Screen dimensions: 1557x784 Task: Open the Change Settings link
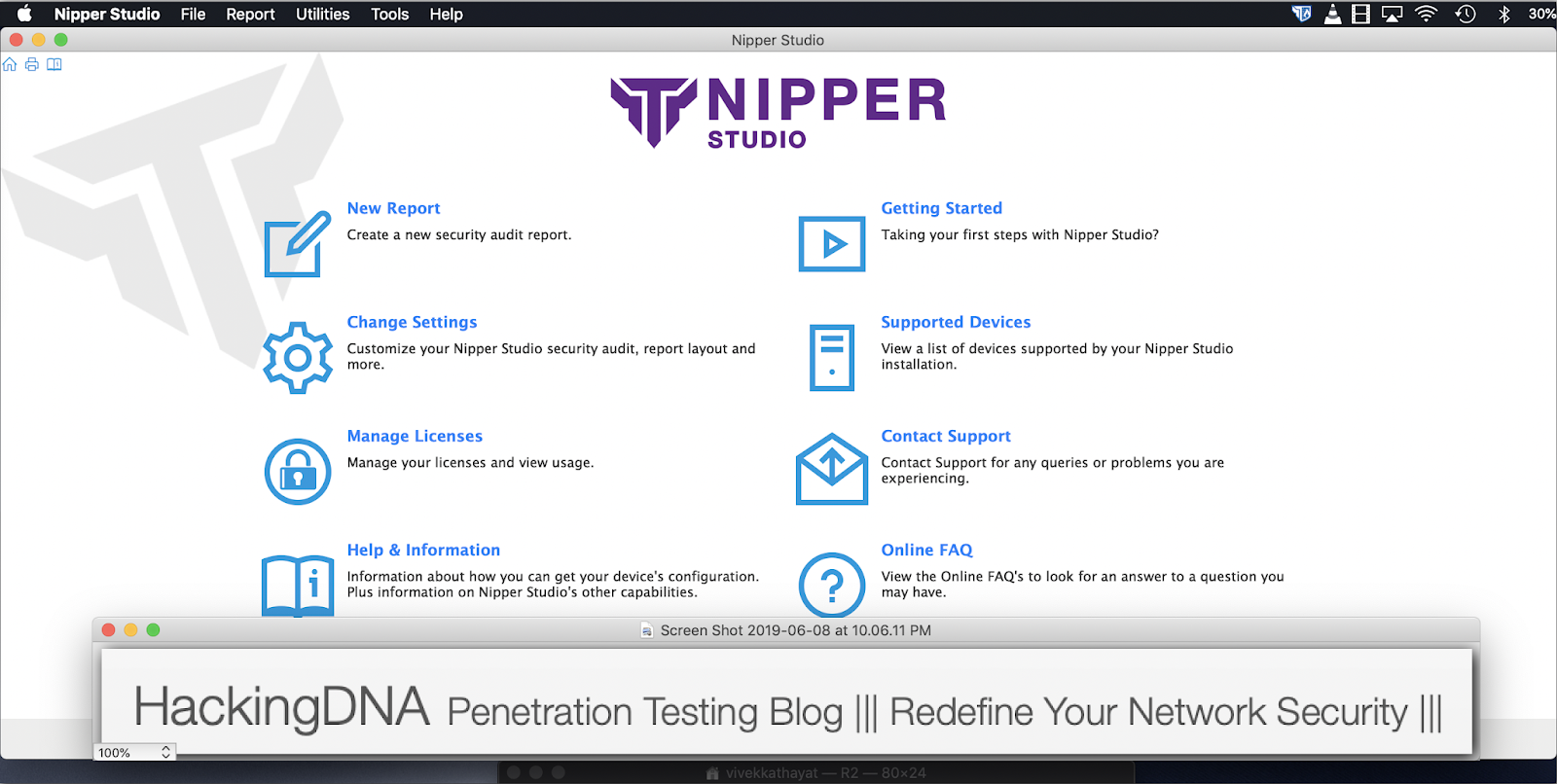click(x=412, y=322)
